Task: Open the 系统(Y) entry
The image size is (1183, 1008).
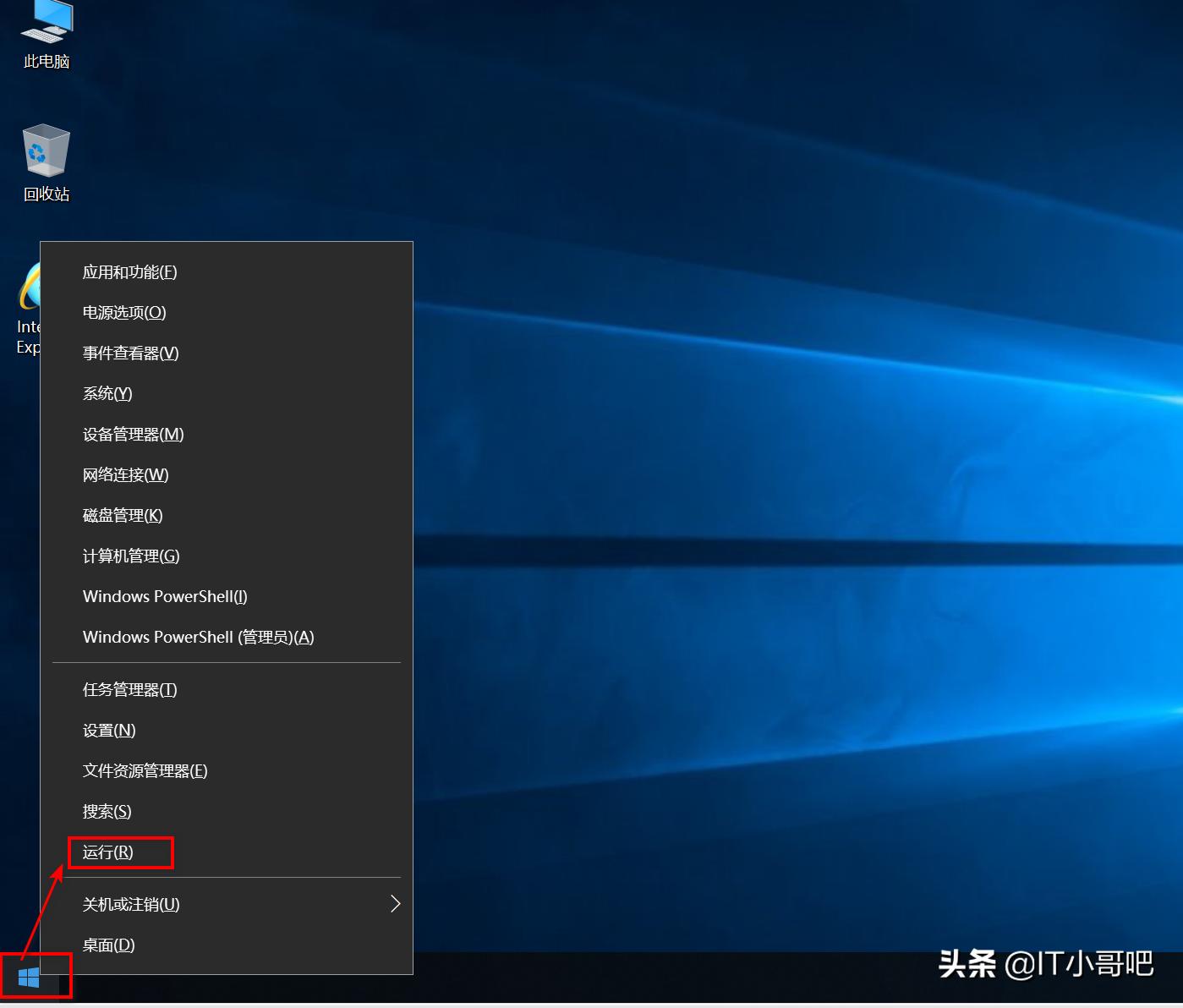Action: [107, 393]
